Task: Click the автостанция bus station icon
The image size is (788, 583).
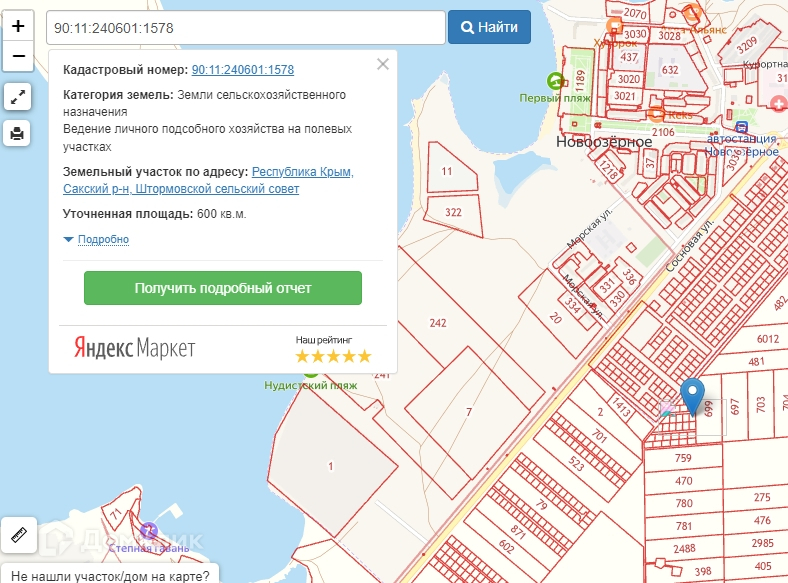Action: click(x=742, y=127)
